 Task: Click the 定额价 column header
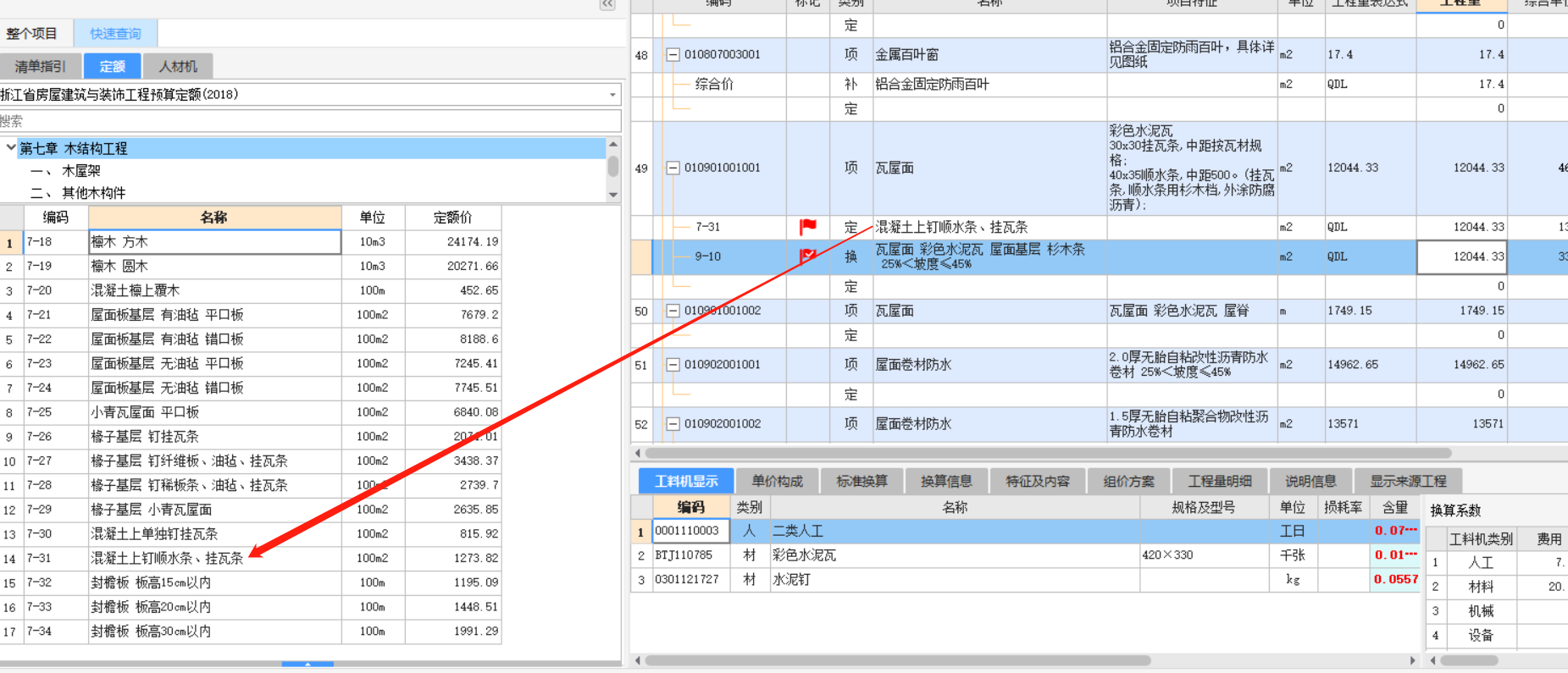pyautogui.click(x=453, y=218)
